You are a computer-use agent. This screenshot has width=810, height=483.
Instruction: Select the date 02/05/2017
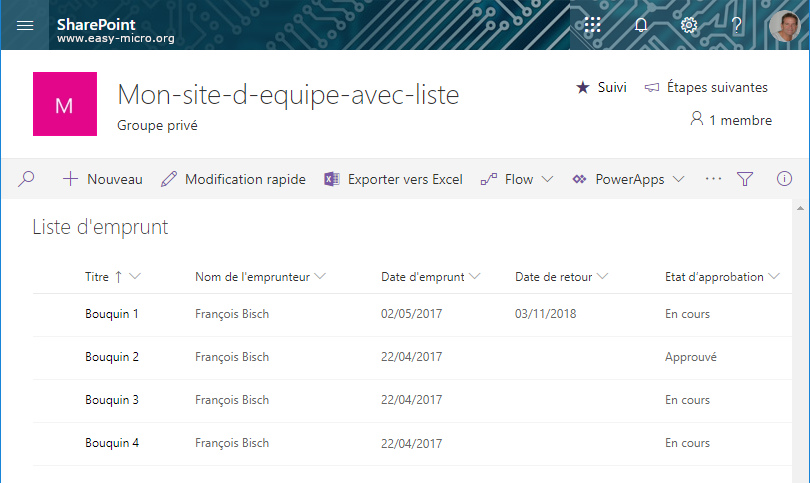click(411, 314)
